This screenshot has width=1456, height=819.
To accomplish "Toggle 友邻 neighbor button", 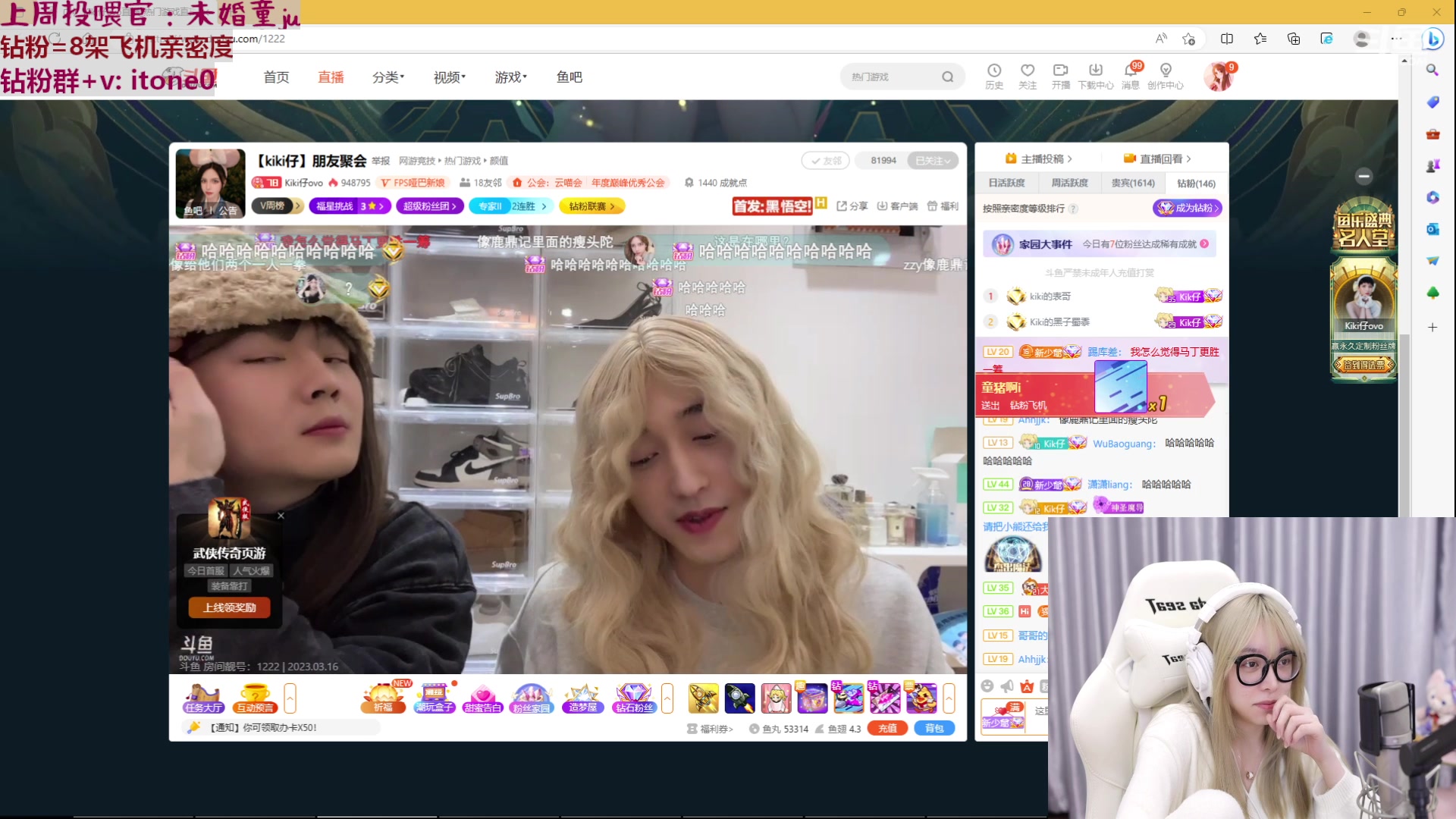I will tap(826, 161).
